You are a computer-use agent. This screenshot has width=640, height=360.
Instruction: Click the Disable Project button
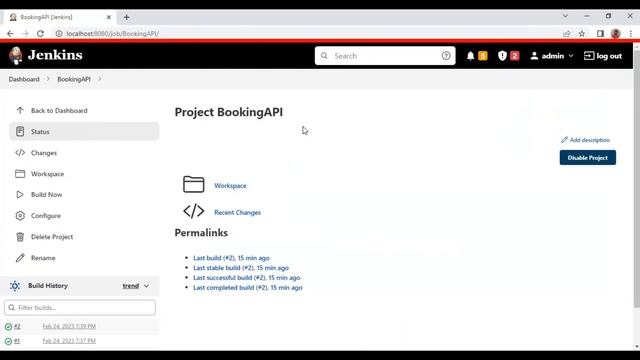coord(588,158)
